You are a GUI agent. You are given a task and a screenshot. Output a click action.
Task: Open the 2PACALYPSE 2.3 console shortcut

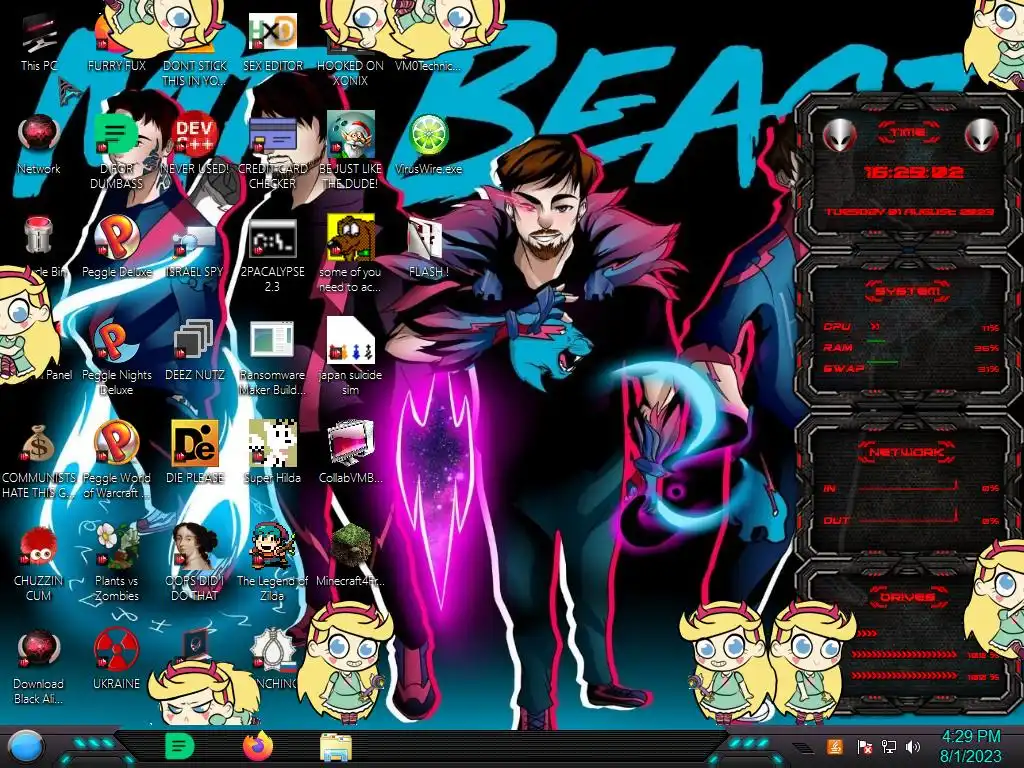[x=272, y=256]
